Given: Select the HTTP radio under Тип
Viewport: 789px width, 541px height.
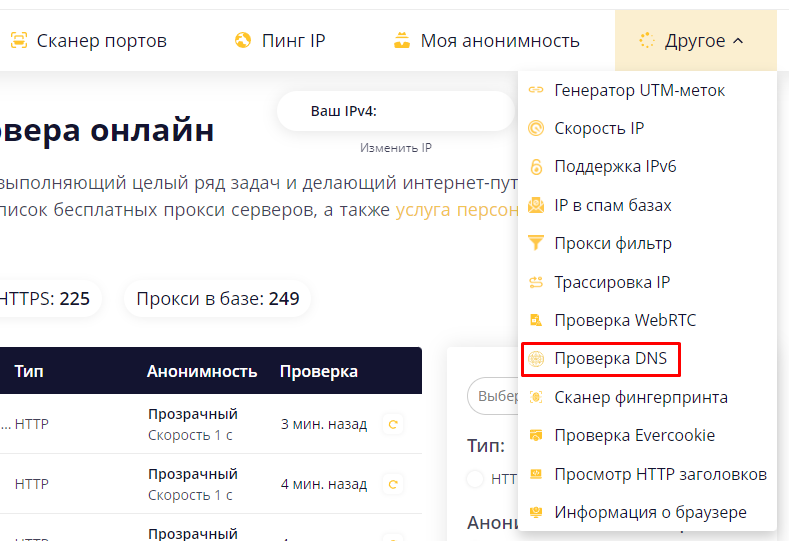Looking at the screenshot, I should 475,479.
